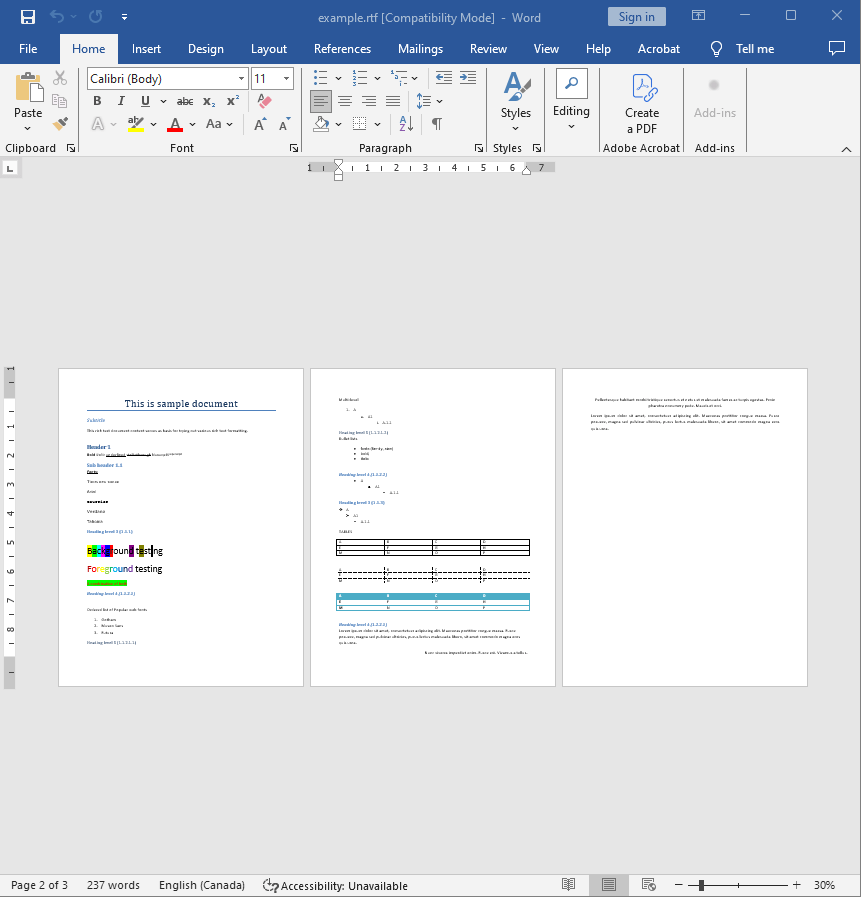
Task: Click the Sign in button
Action: pos(636,17)
